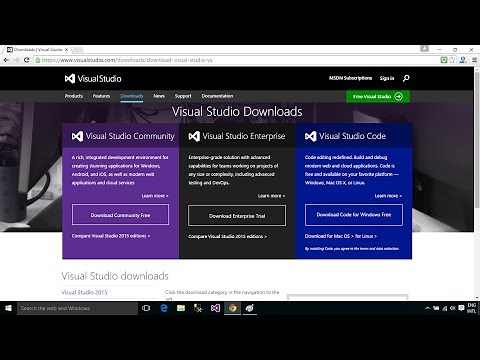Screen dimensions: 480x360
Task: Open the Products menu
Action: (x=74, y=96)
